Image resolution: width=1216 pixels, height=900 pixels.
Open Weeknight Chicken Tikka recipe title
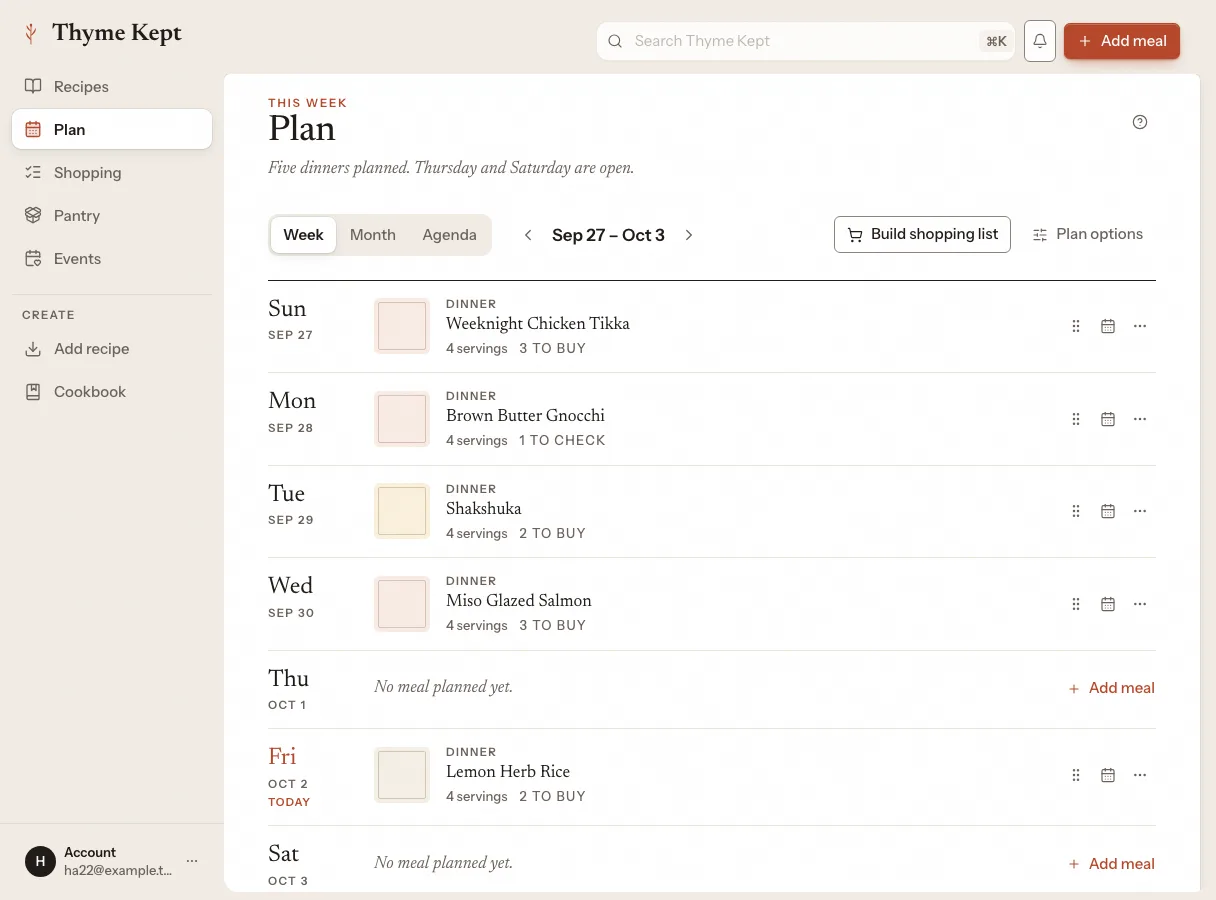pos(538,324)
